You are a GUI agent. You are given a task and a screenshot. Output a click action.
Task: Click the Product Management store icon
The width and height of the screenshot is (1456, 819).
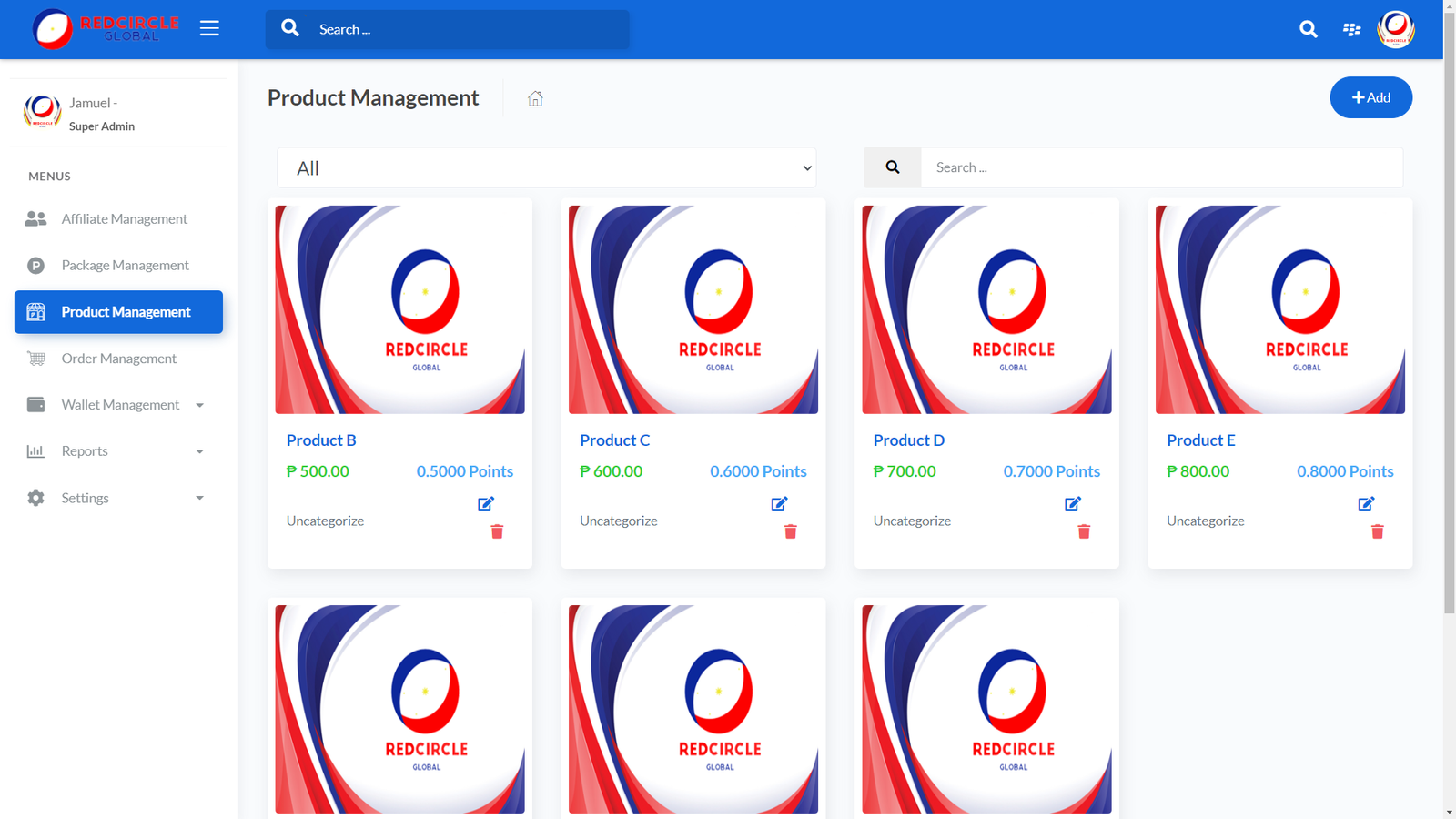coord(35,312)
